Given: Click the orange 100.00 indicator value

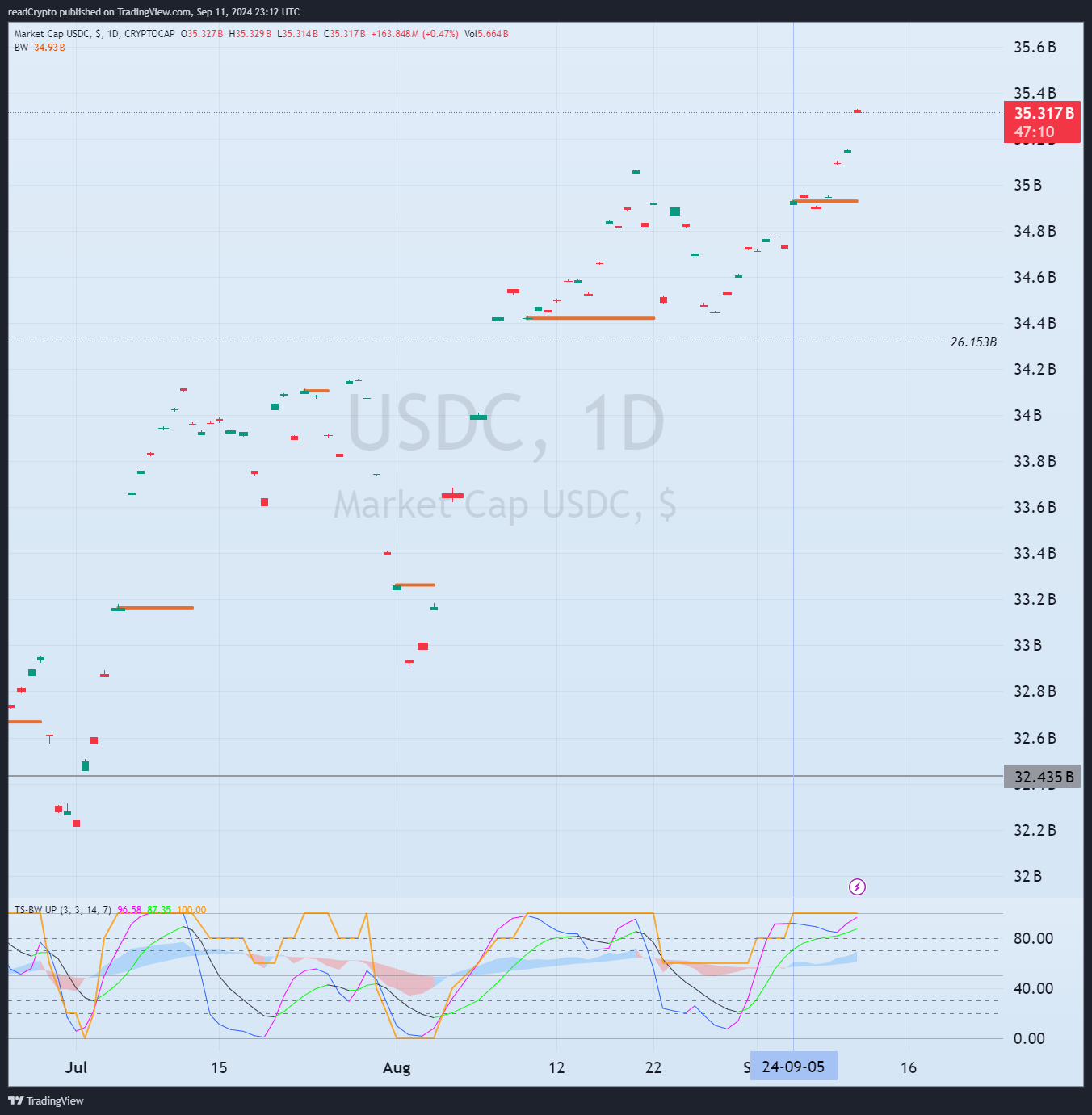Looking at the screenshot, I should click(x=191, y=910).
